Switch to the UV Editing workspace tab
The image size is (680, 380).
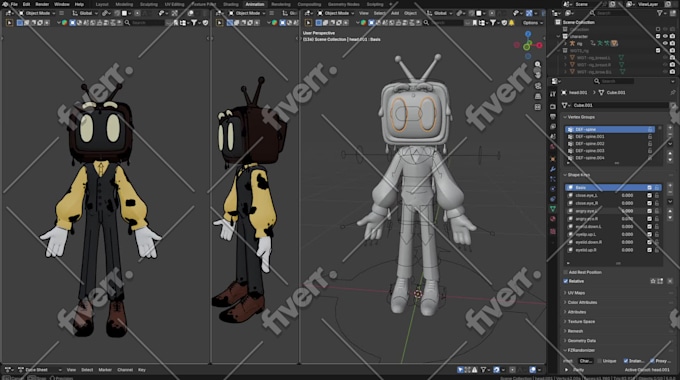(174, 4)
